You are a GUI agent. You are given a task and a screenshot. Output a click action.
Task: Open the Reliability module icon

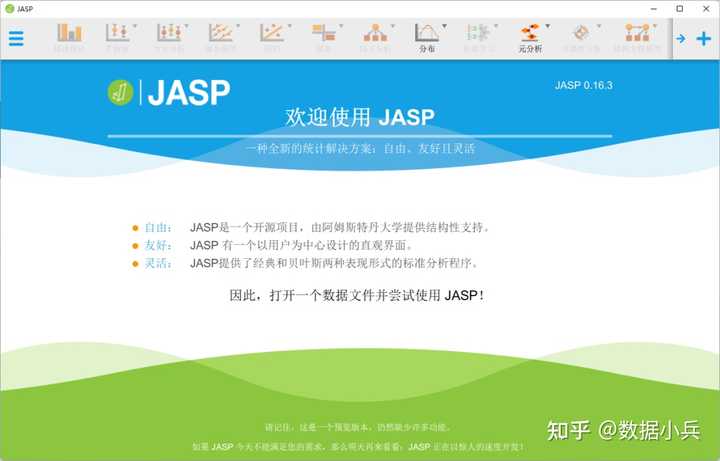(582, 38)
